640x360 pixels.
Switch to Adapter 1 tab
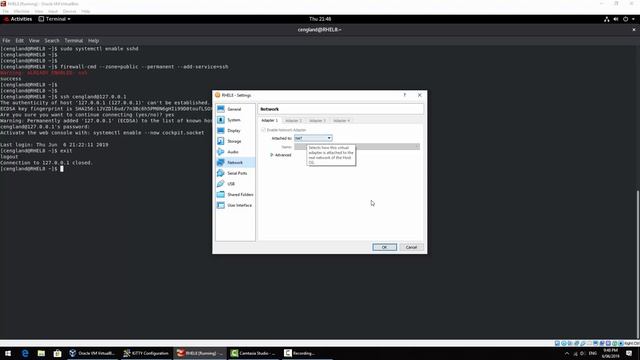[x=269, y=120]
